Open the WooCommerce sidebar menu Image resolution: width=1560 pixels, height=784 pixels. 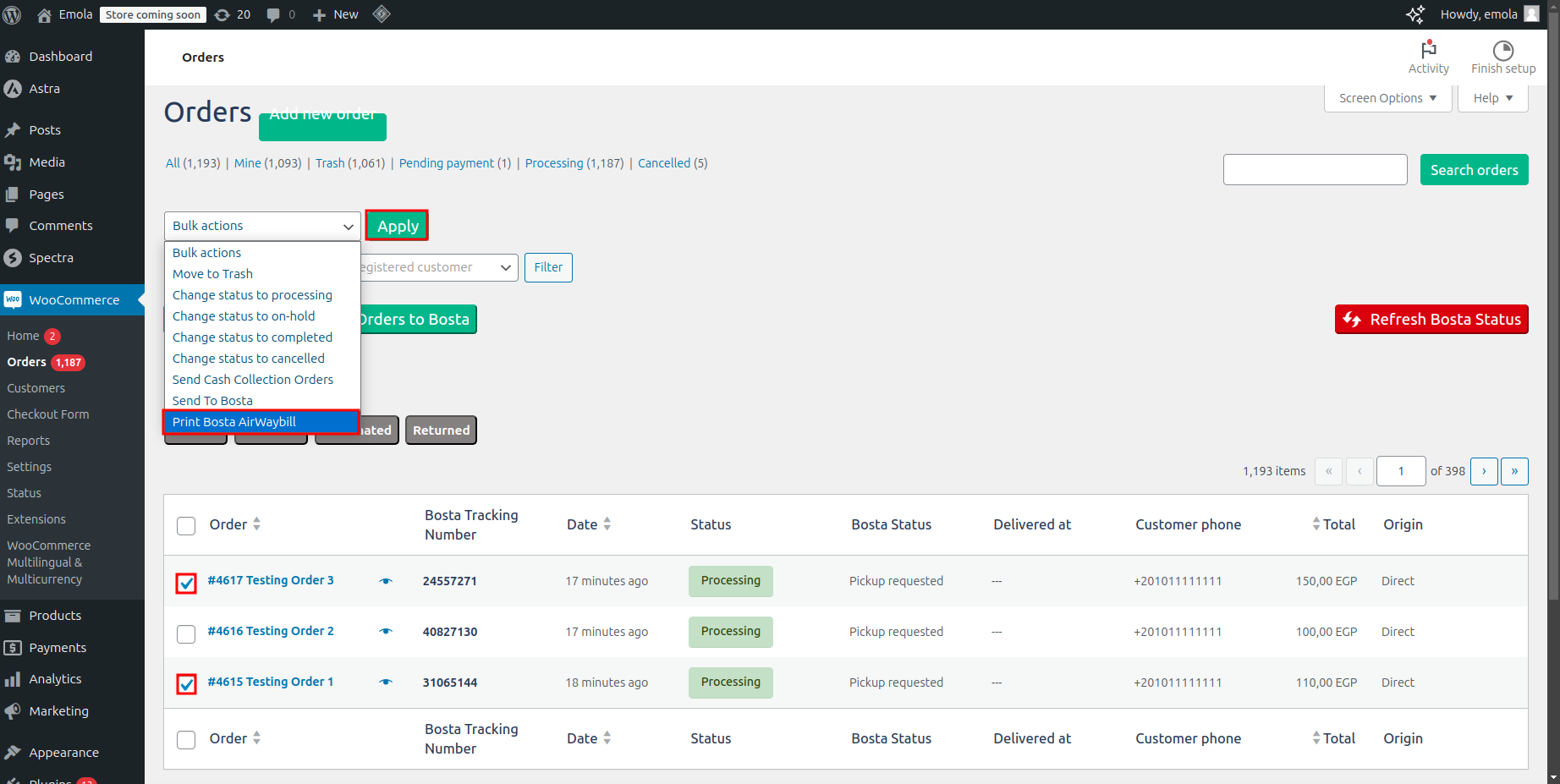point(72,300)
